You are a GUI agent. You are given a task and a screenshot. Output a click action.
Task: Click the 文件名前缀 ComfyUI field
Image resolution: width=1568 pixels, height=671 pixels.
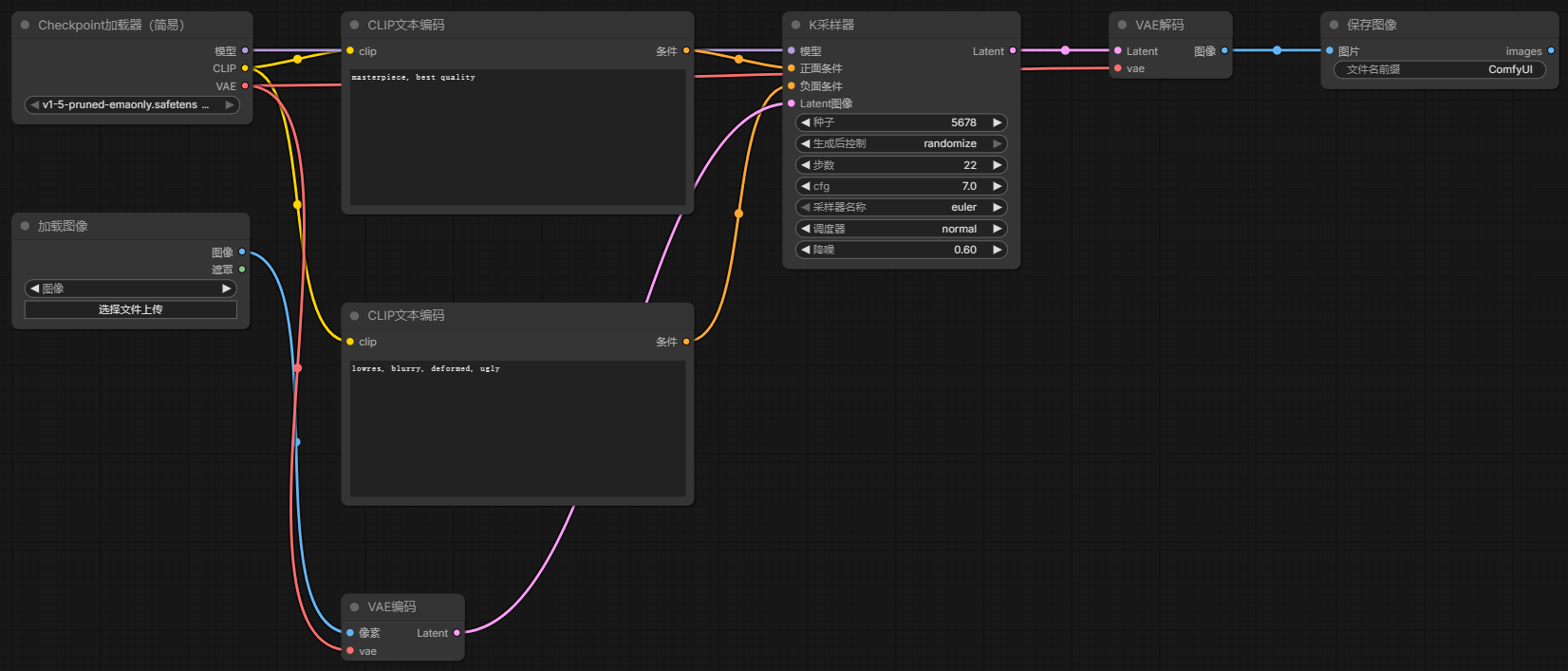click(x=1440, y=69)
